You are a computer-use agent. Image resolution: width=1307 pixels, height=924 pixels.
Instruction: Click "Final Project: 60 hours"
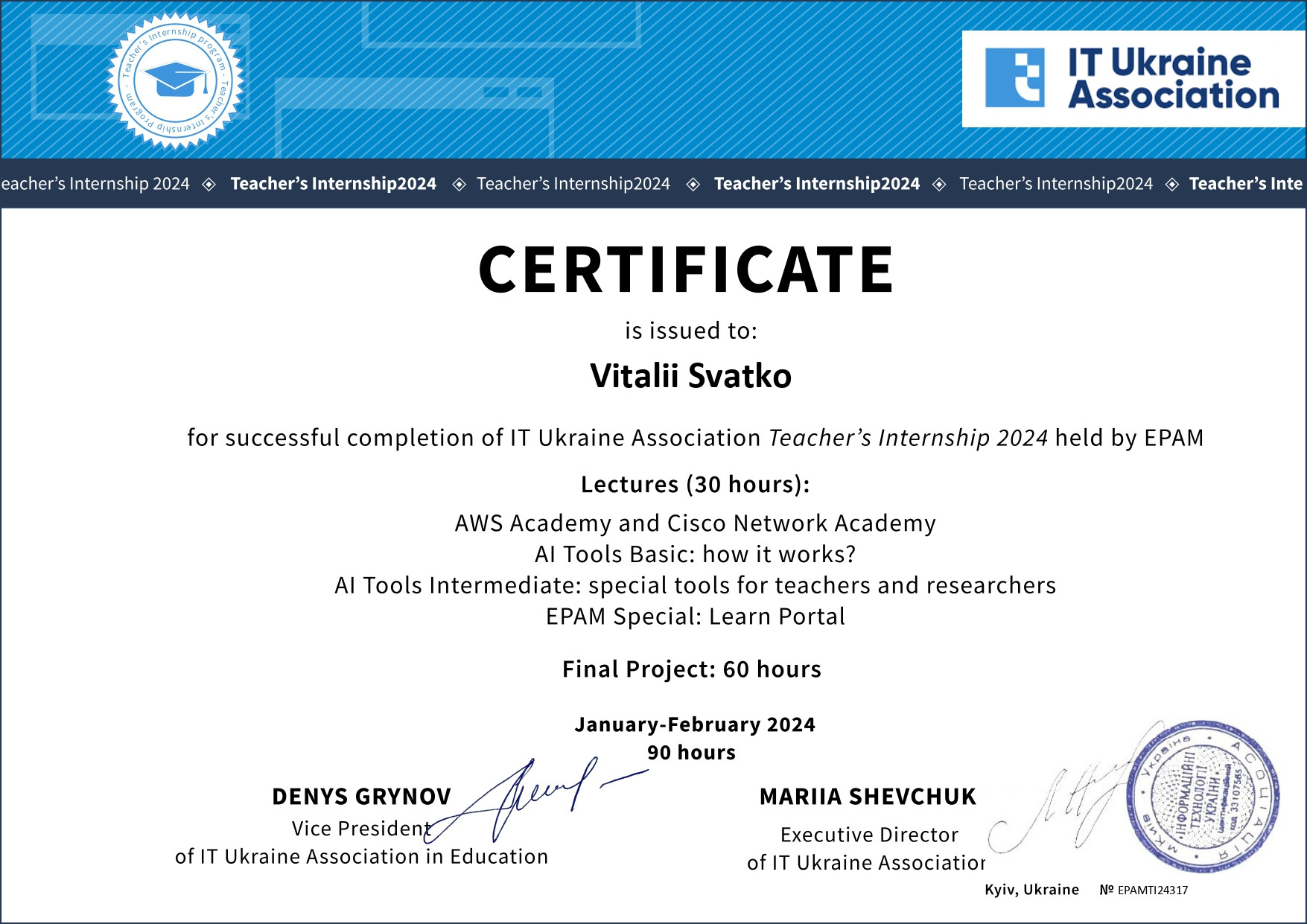(x=692, y=669)
